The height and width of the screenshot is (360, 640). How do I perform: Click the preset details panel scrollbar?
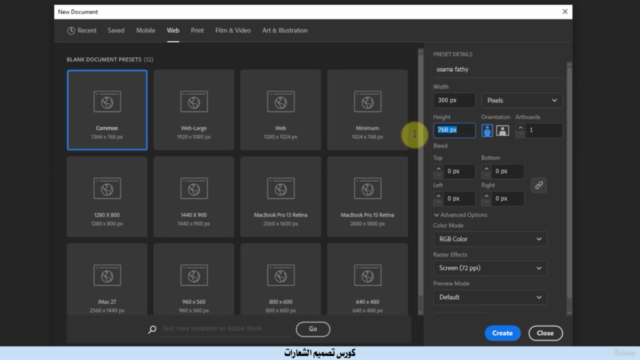point(569,184)
